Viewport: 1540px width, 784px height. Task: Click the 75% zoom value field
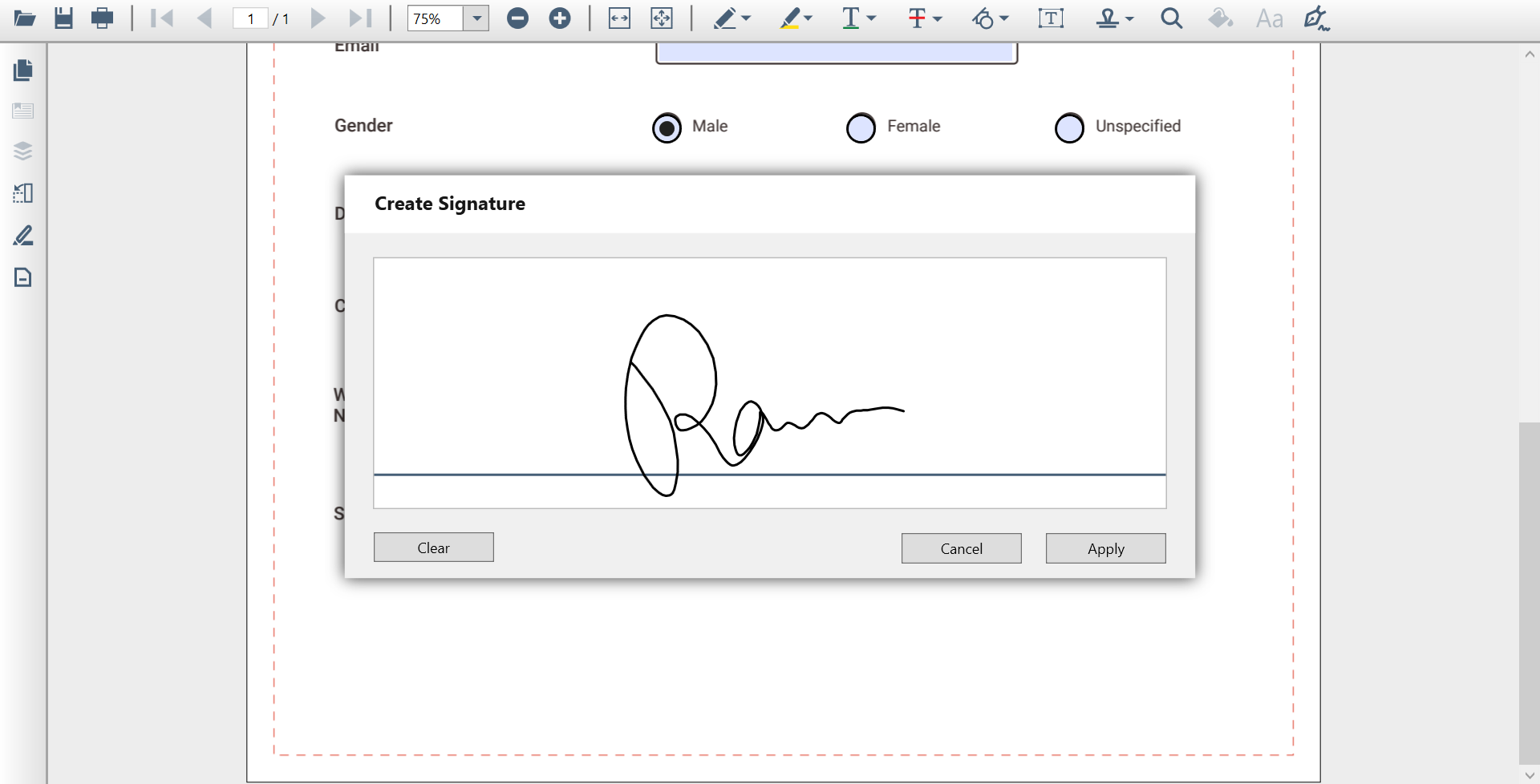point(436,18)
